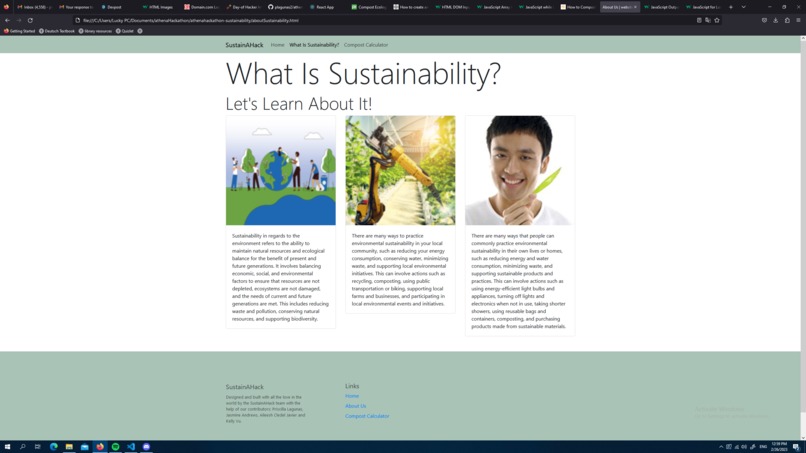Open the Downloads panel icon
The height and width of the screenshot is (453, 806).
(x=776, y=21)
